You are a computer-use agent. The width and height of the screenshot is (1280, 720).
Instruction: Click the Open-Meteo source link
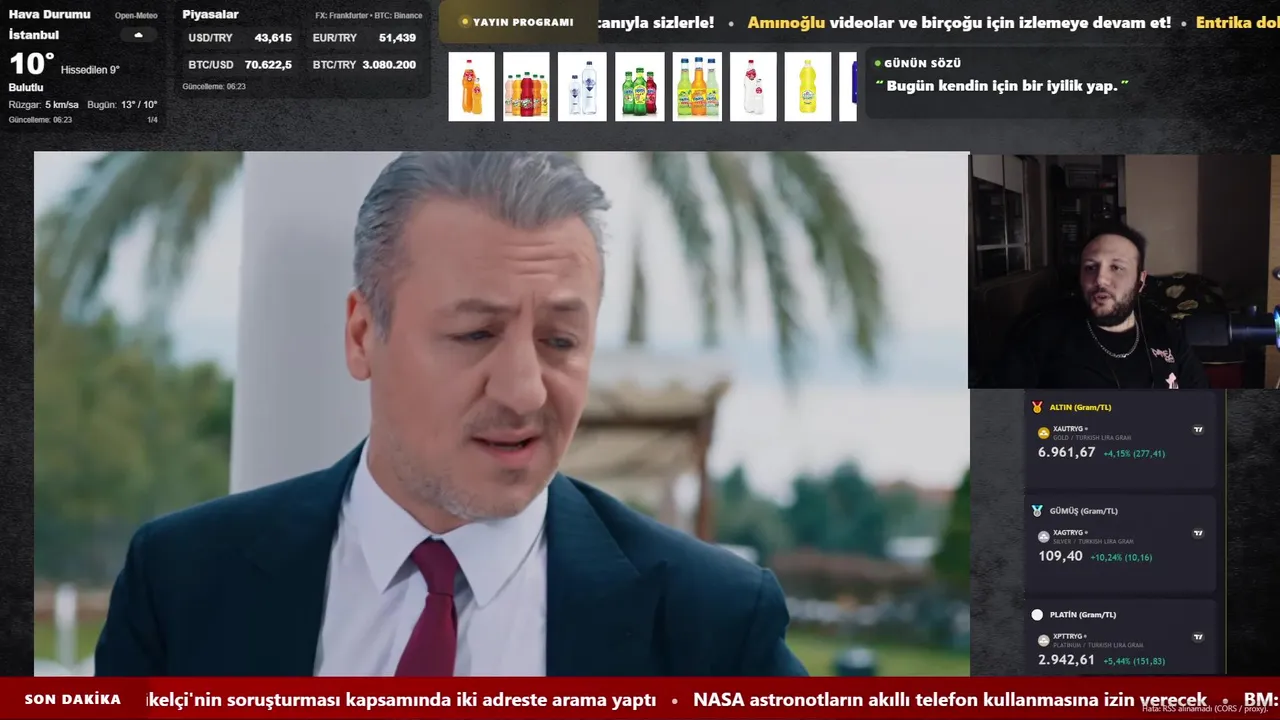pyautogui.click(x=136, y=16)
